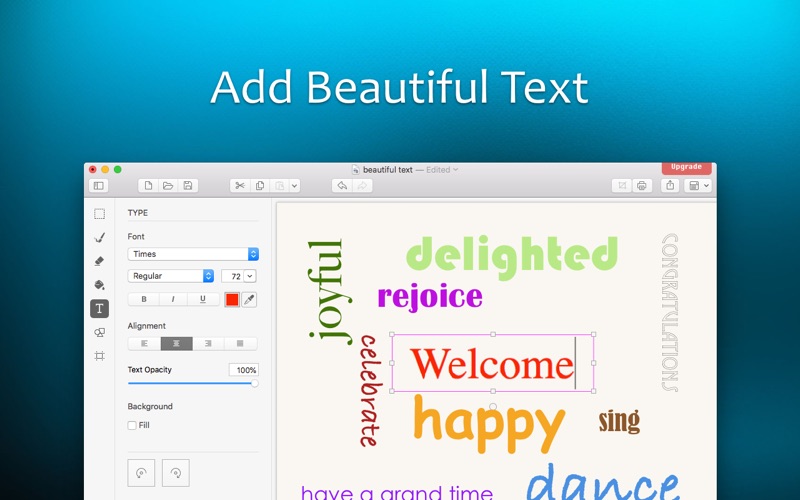Select the outlined 'CONGRATULATIONS' text
Viewport: 800px width, 500px height.
669,312
